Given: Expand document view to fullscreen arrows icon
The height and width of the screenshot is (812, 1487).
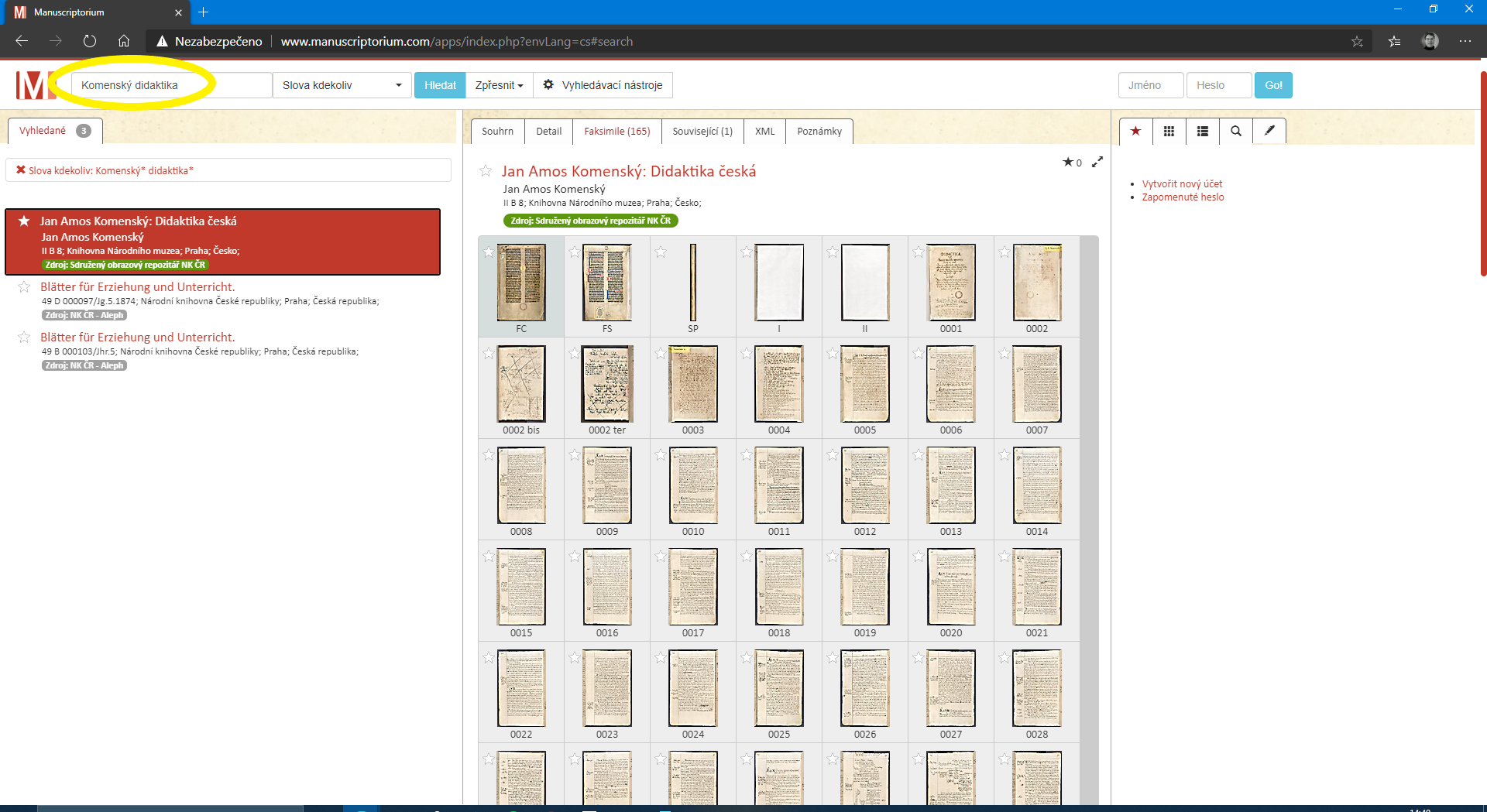Looking at the screenshot, I should [x=1097, y=163].
